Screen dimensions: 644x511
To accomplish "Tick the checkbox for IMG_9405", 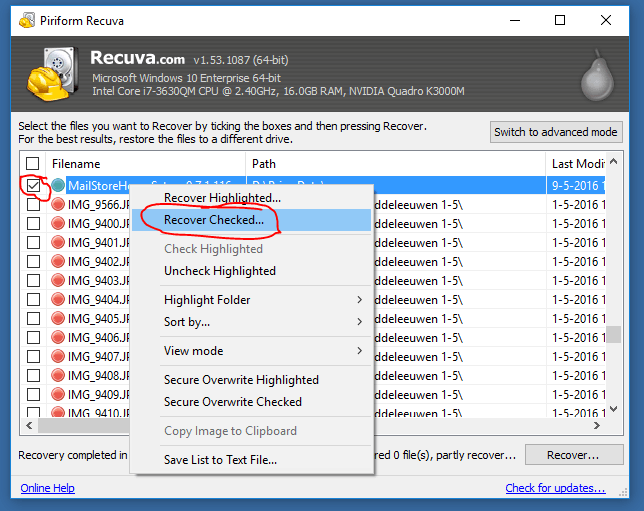I will 33,318.
